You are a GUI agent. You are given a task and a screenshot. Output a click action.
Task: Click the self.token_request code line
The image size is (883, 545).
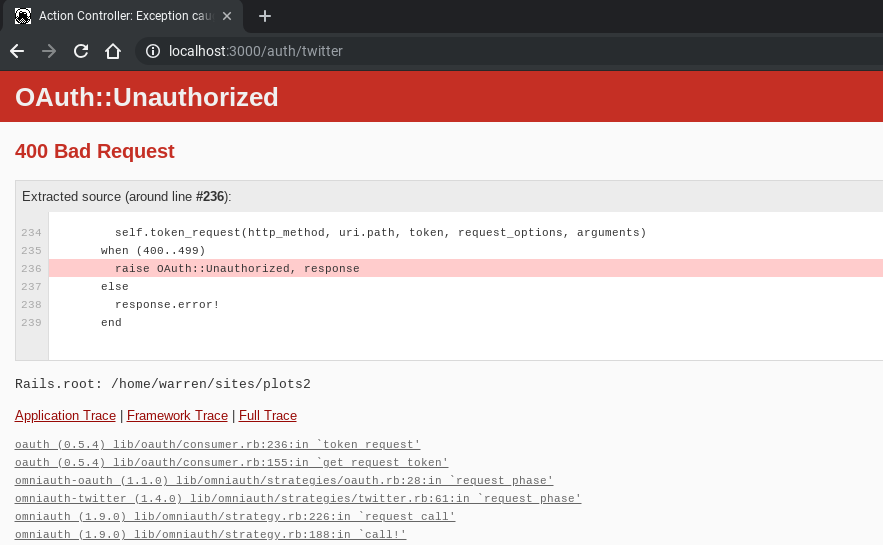(381, 233)
